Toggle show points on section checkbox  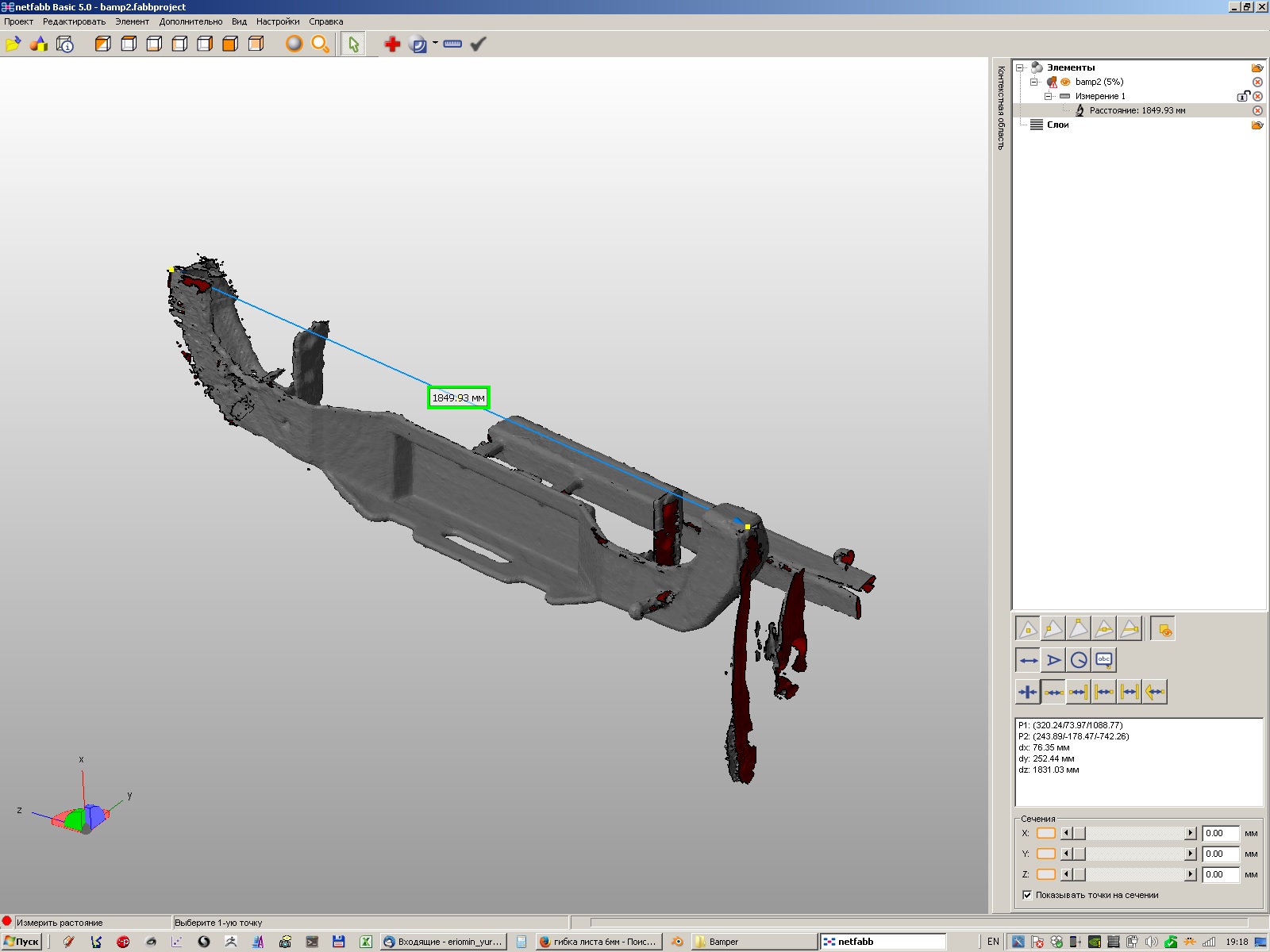(x=1027, y=895)
